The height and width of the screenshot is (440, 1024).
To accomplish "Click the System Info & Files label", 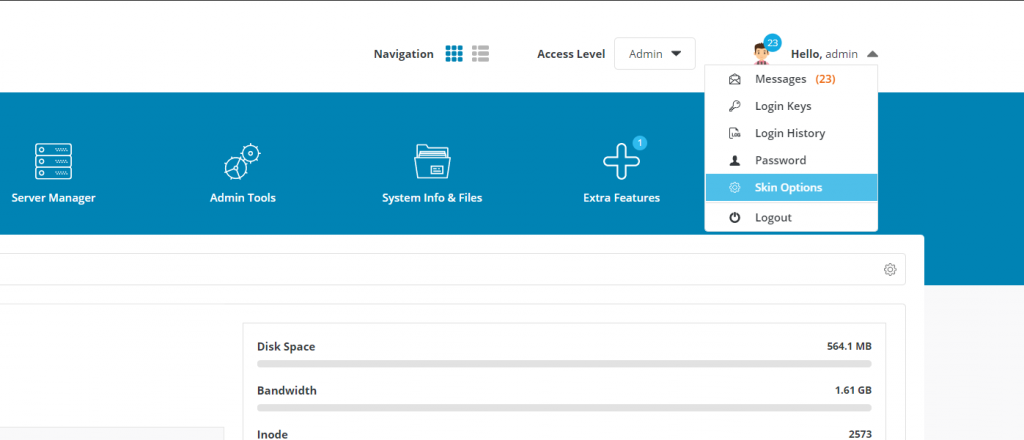I will click(432, 198).
